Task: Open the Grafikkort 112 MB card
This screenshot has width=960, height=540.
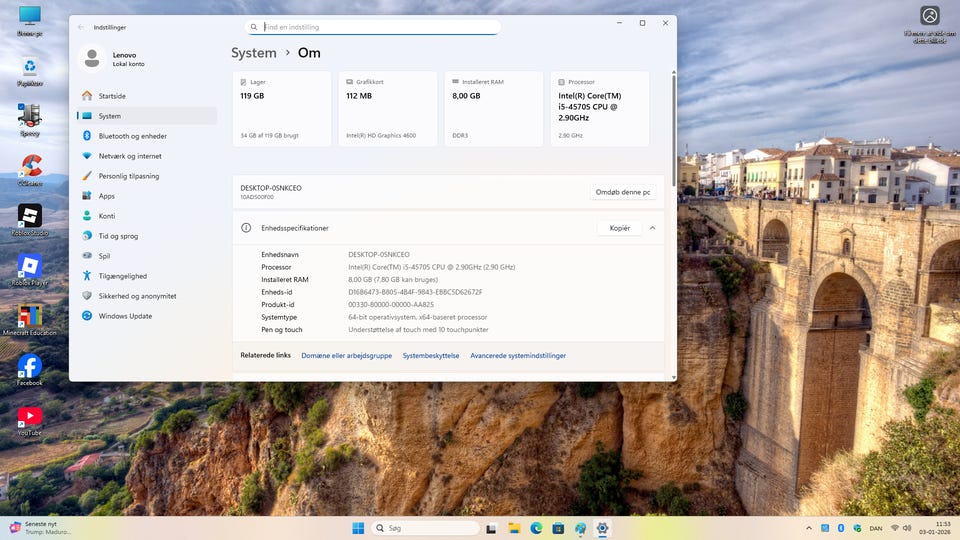Action: pos(388,109)
